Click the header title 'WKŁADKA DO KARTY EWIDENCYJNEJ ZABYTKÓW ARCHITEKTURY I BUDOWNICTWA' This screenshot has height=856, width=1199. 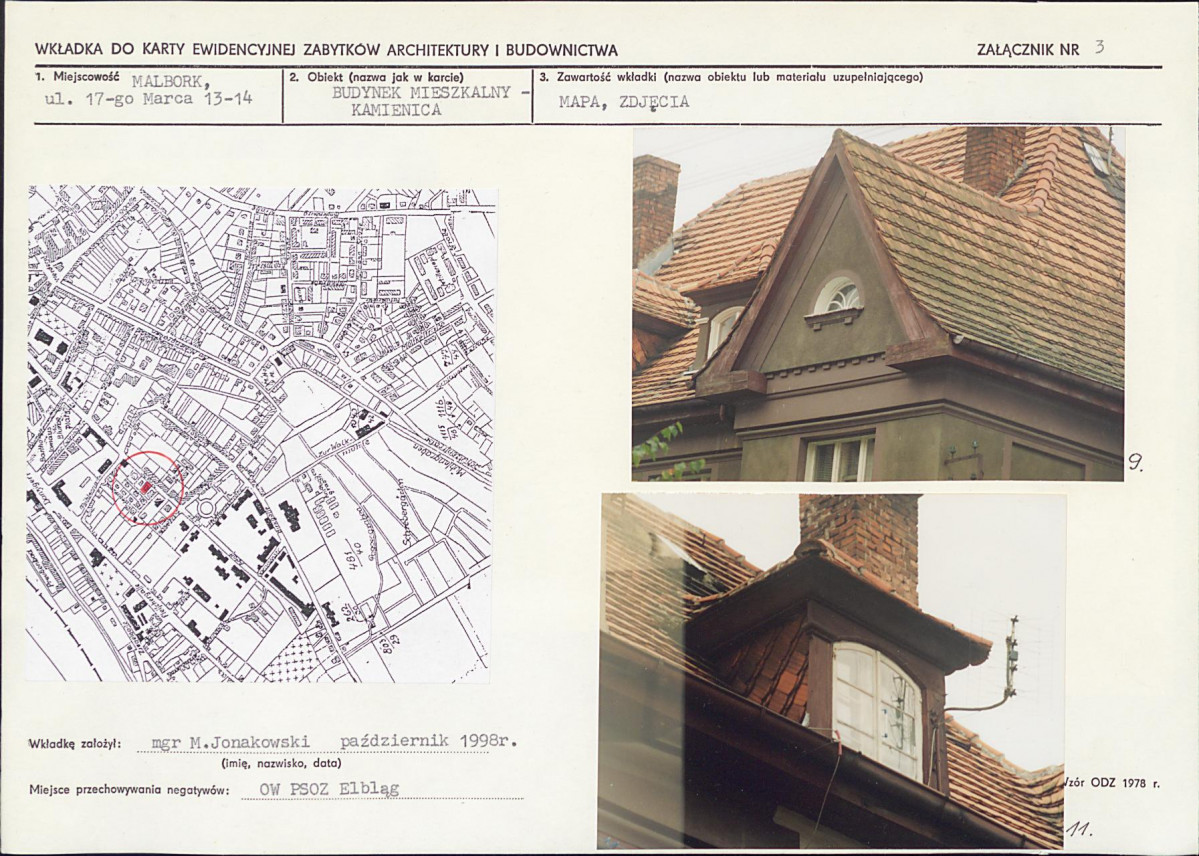(x=327, y=50)
